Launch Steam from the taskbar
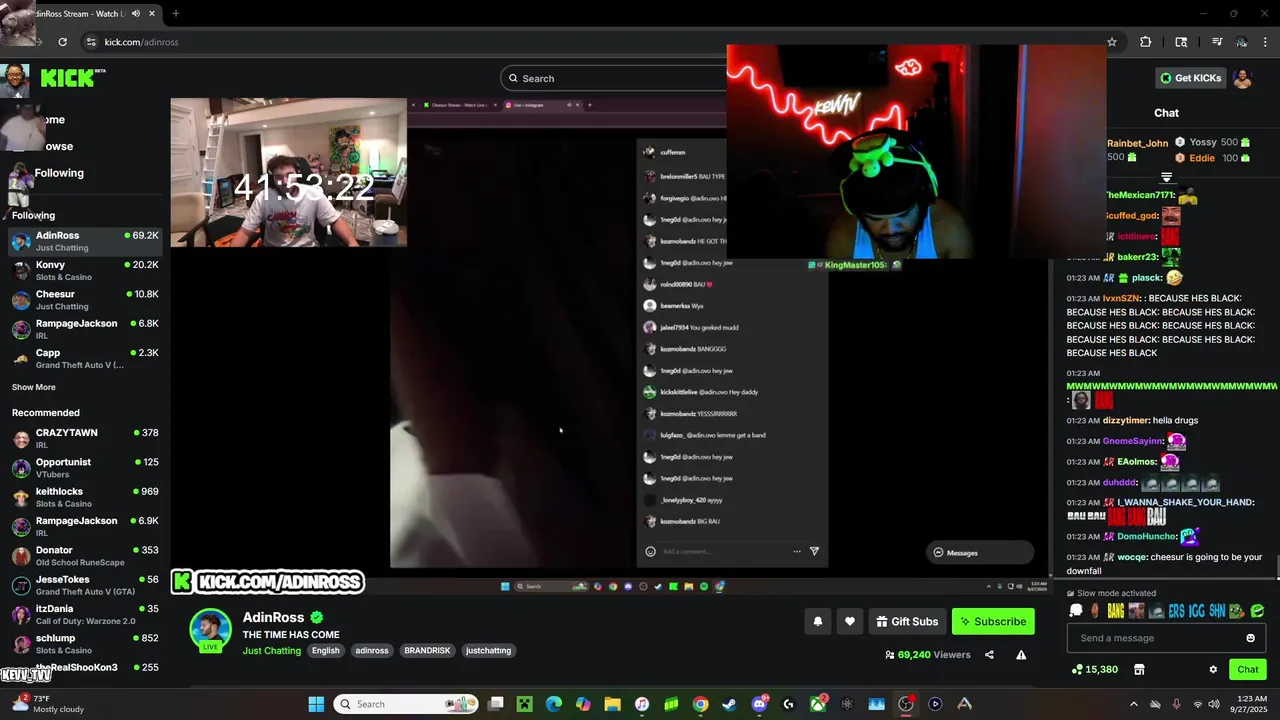 pyautogui.click(x=730, y=704)
